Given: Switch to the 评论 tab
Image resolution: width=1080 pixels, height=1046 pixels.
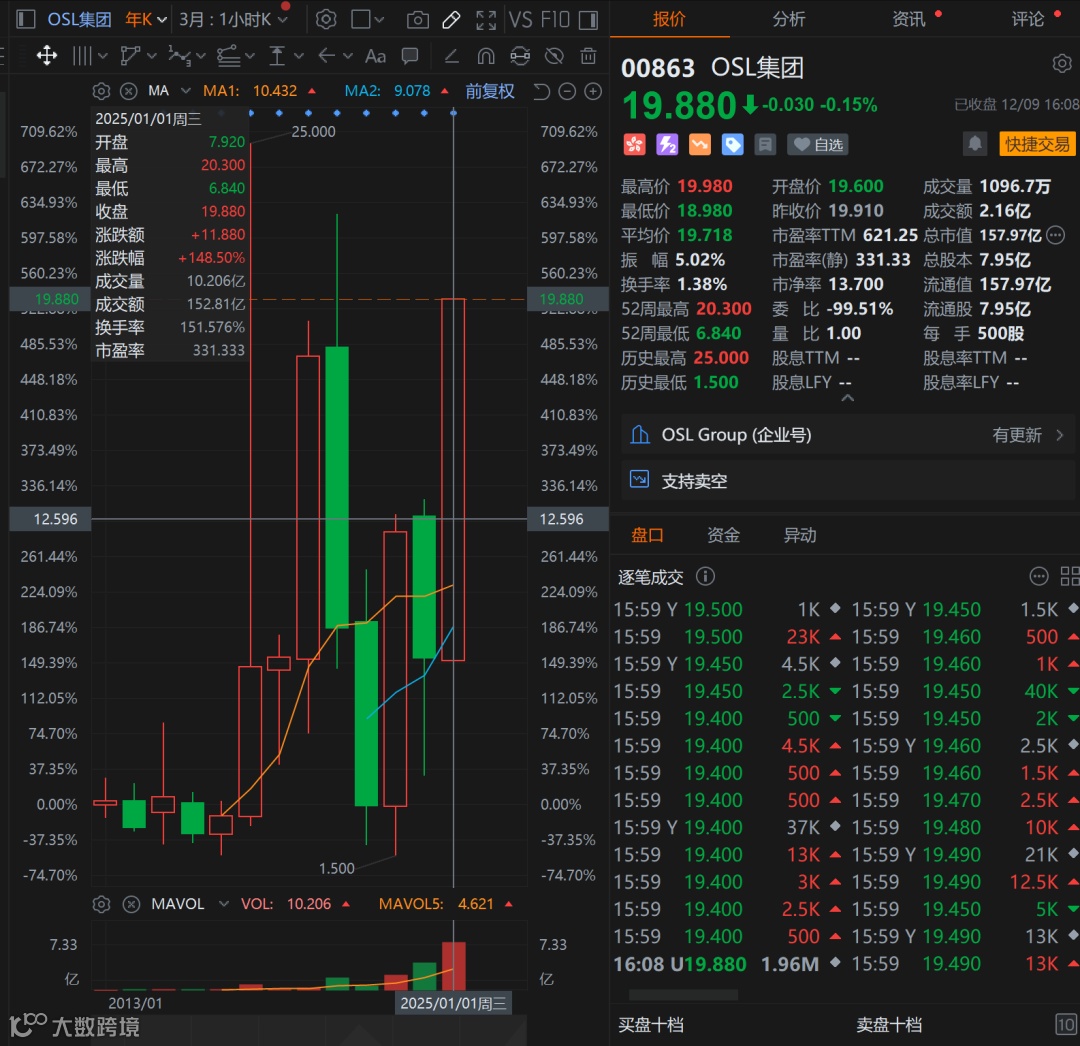Looking at the screenshot, I should (x=1028, y=19).
